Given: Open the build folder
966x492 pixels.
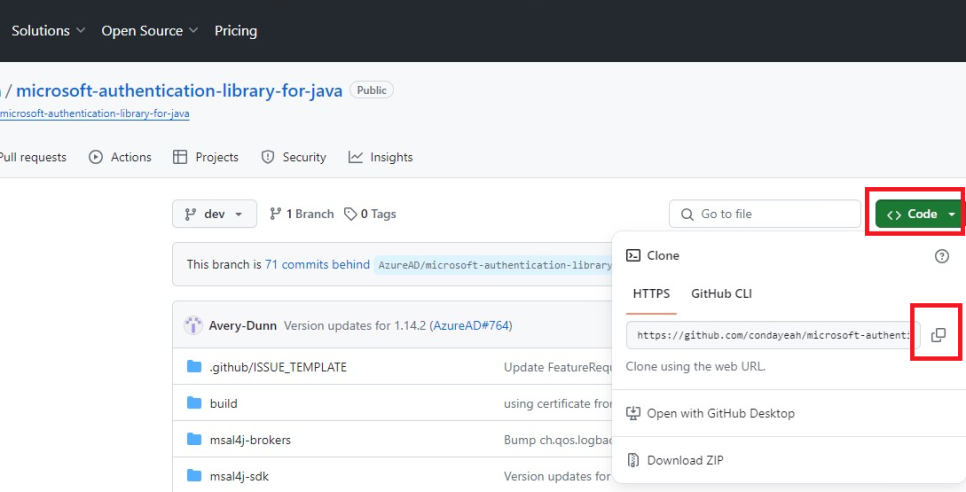Looking at the screenshot, I should pos(224,403).
